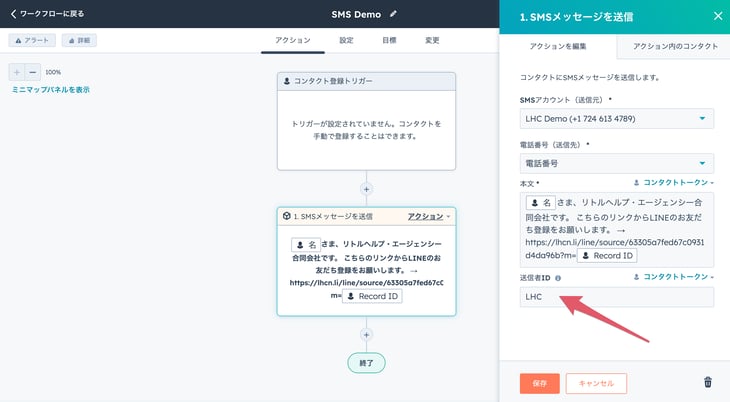Click the 終了 end node
Viewport: 730px width, 402px height.
(x=366, y=363)
